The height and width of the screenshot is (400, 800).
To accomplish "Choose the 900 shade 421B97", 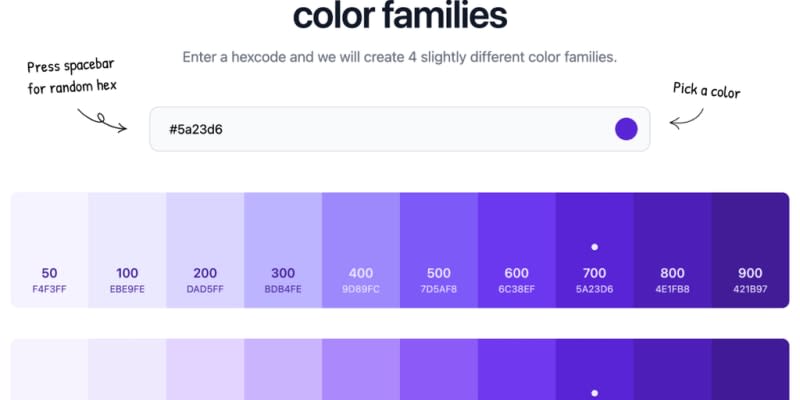I will pos(751,250).
